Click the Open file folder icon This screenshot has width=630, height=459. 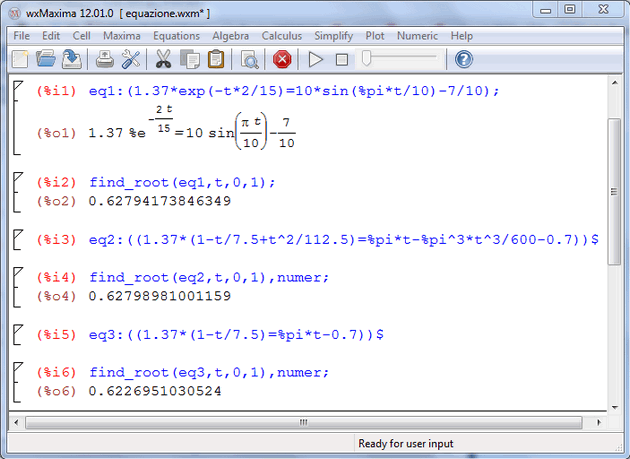[x=46, y=59]
